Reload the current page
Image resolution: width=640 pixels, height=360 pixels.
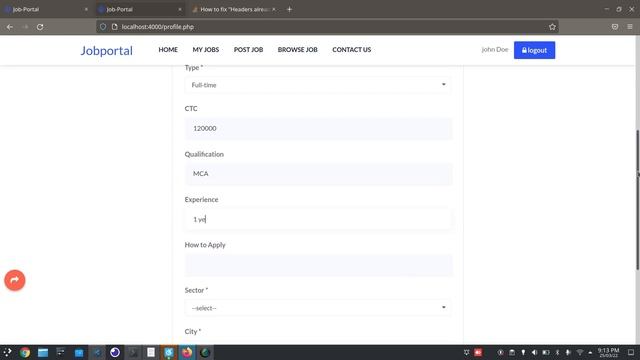tap(40, 27)
